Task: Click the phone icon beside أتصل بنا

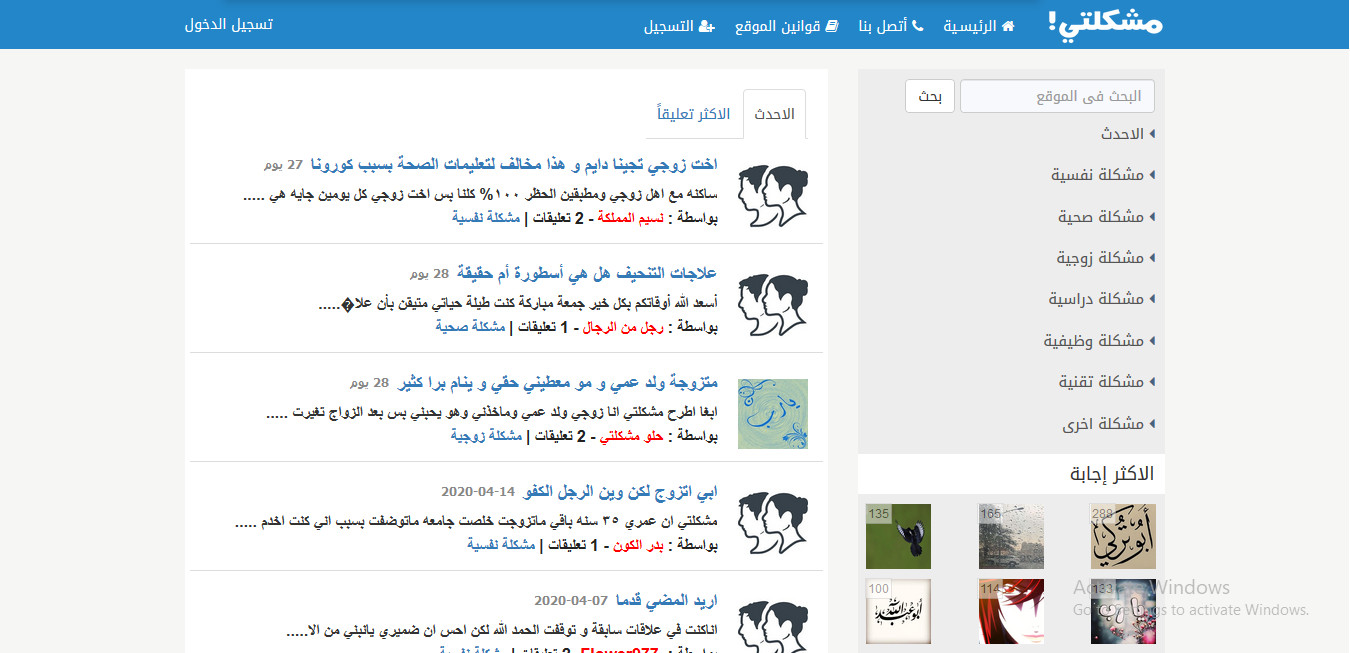Action: (918, 26)
